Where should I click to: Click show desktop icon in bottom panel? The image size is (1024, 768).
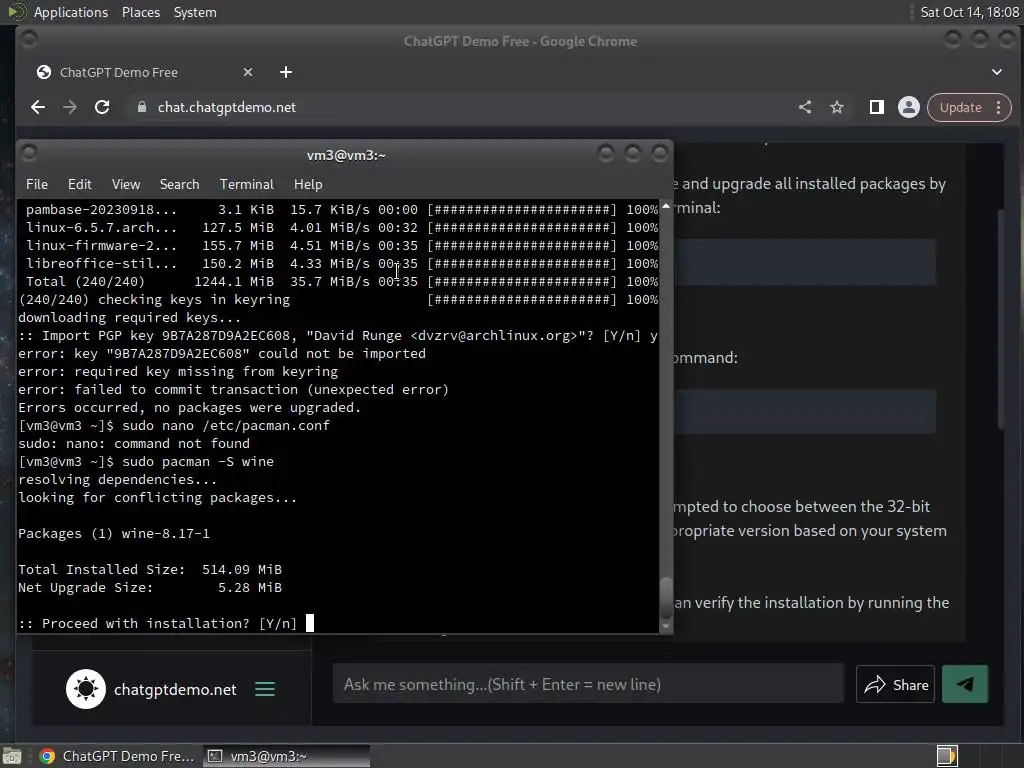(11, 756)
